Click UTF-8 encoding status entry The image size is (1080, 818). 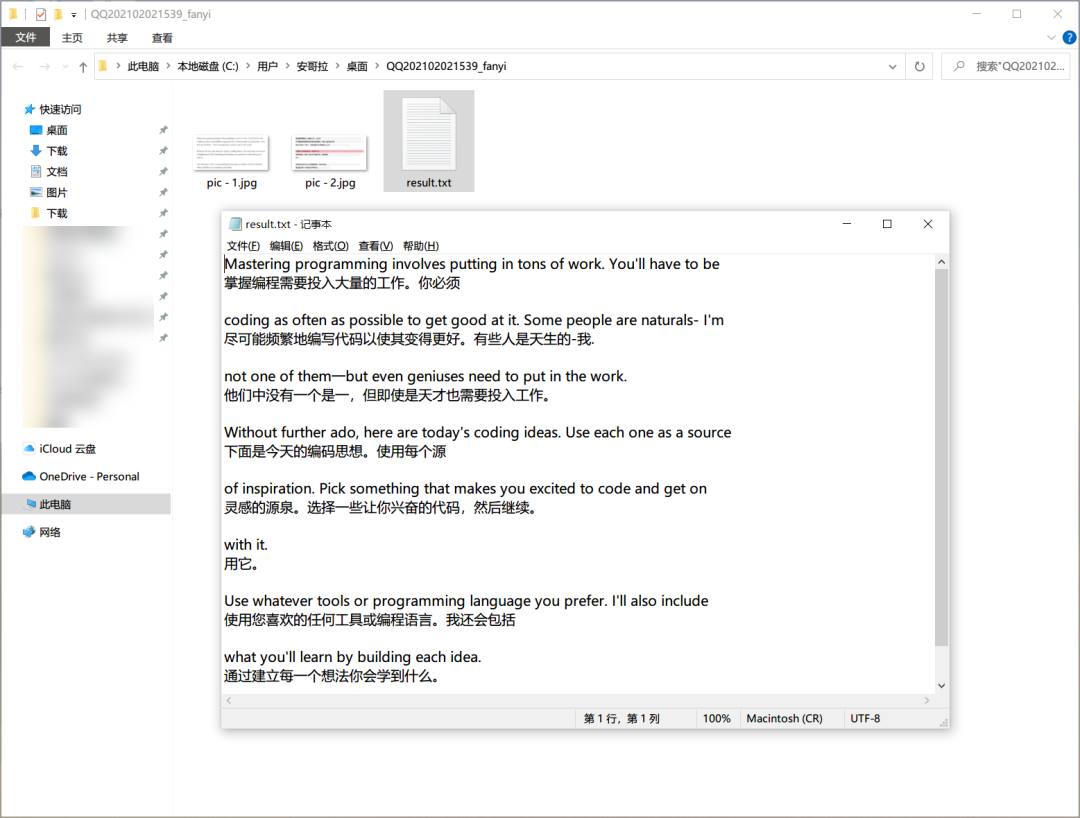pyautogui.click(x=865, y=718)
